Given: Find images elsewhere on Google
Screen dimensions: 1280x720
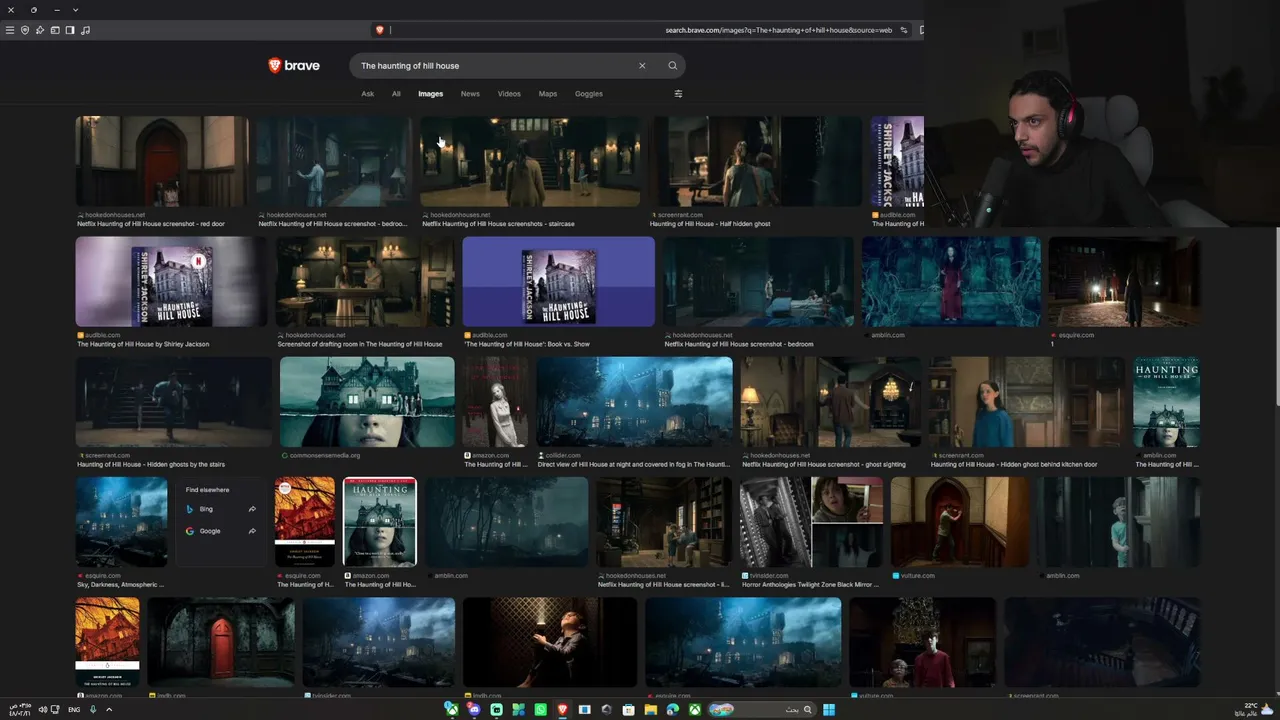Looking at the screenshot, I should tap(221, 531).
